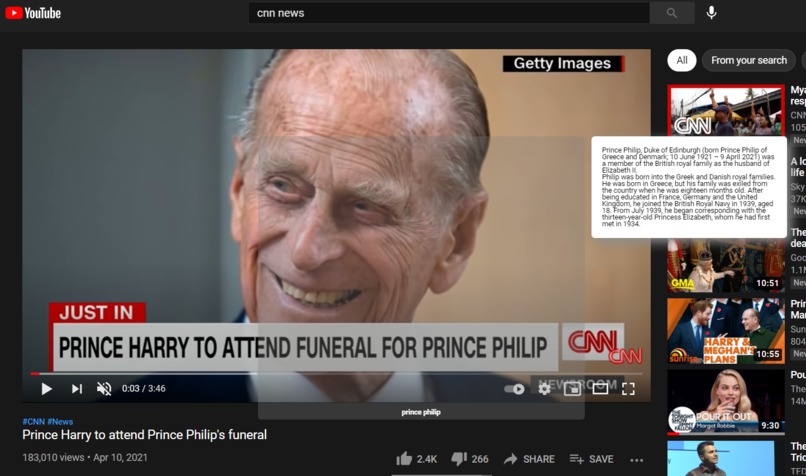Like the video with thumbs up
Viewport: 806px width, 476px height.
click(416, 459)
